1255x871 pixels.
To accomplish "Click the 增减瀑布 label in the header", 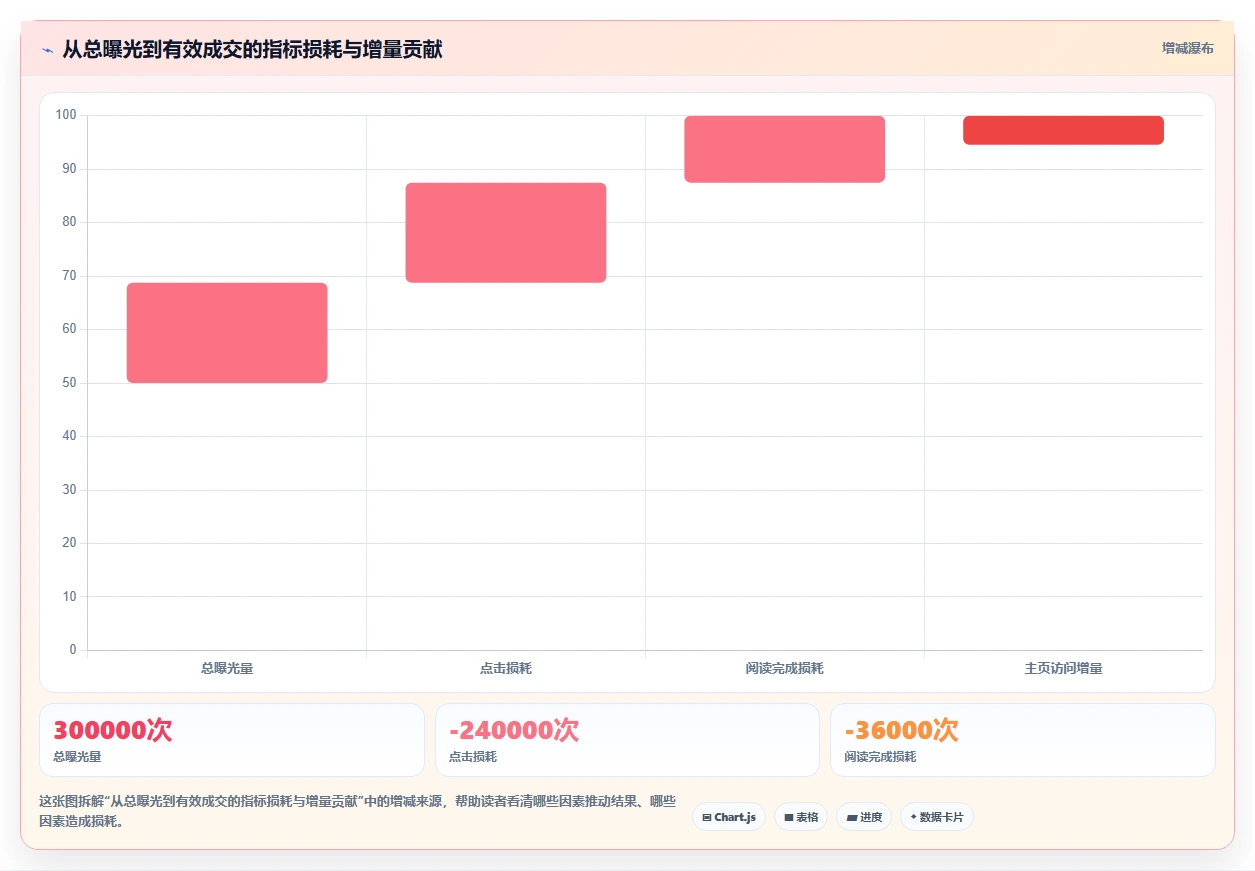I will (x=1188, y=48).
